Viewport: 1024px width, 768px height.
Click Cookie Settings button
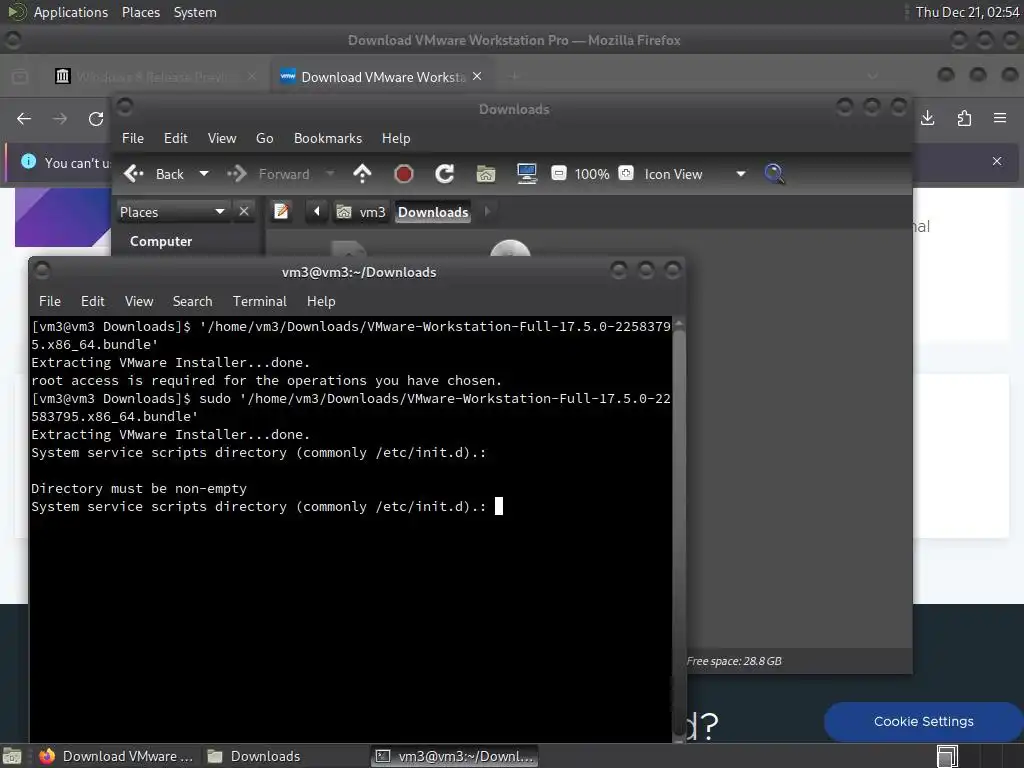tap(923, 721)
